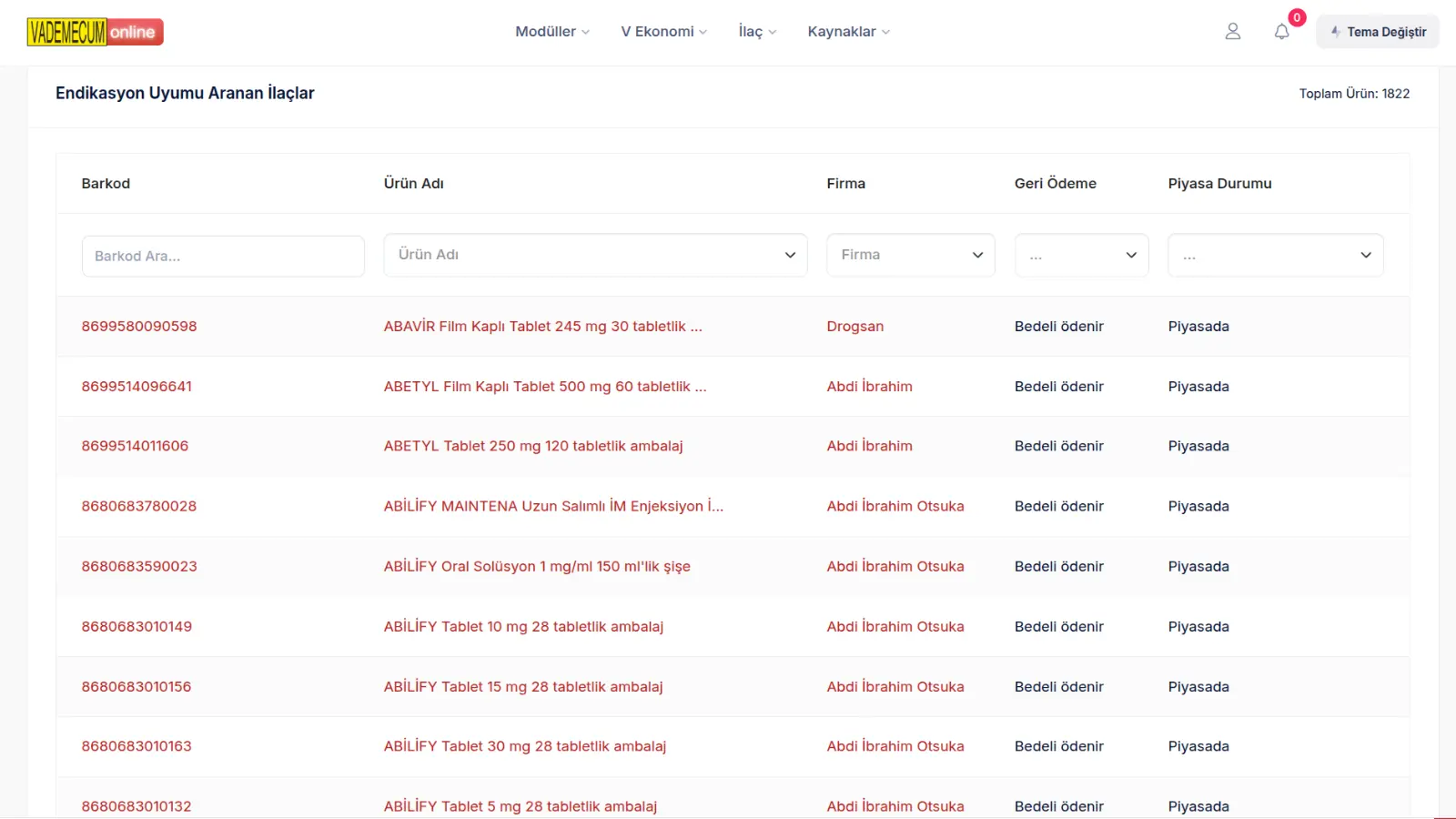Screen dimensions: 1456x819
Task: Open Abdi İbrahim Otsuka for ABİLİFY 30 mg
Action: tap(895, 746)
